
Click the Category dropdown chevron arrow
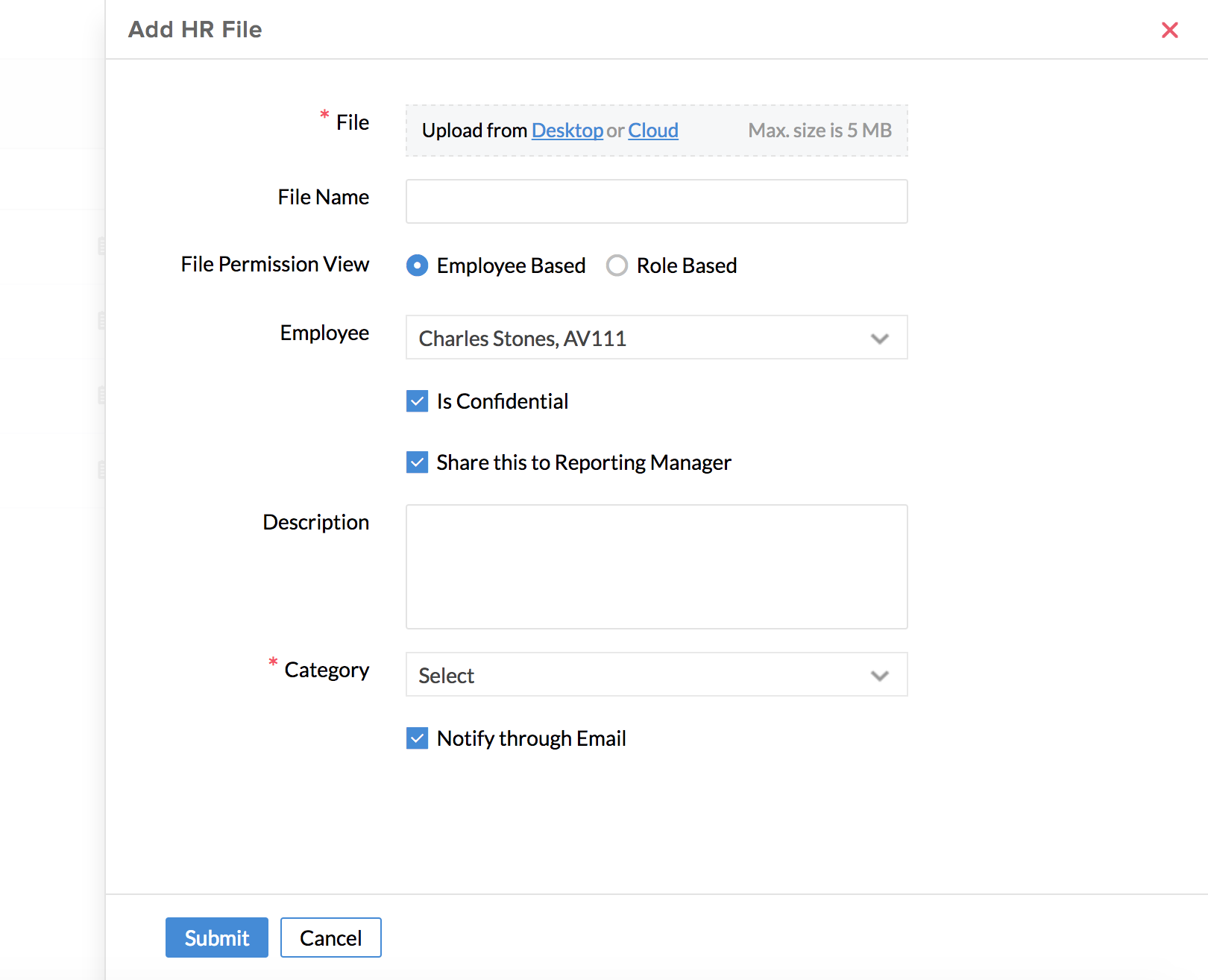(x=879, y=676)
